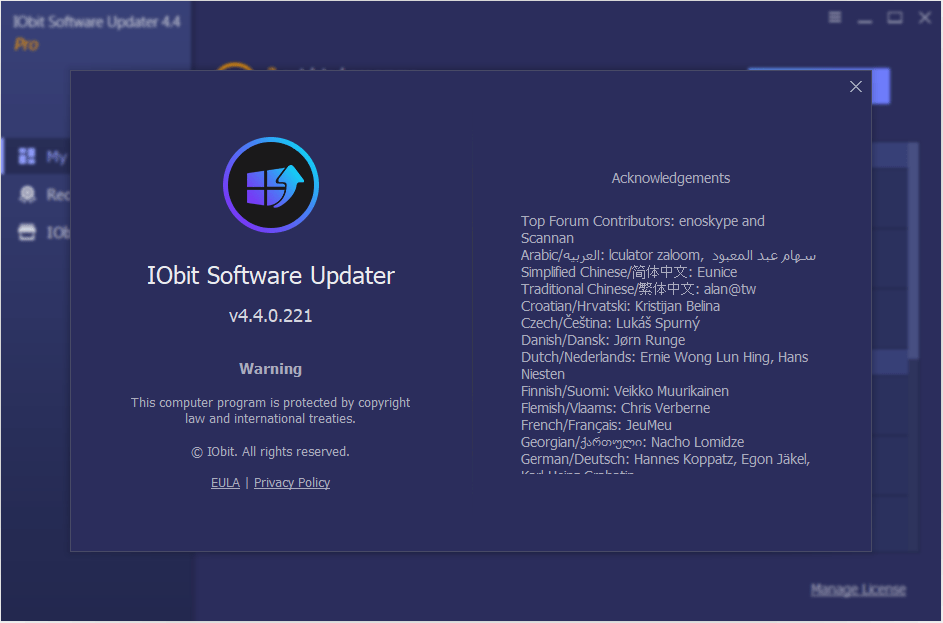Image resolution: width=943 pixels, height=623 pixels.
Task: Click the IObit Software Updater logo icon
Action: click(x=271, y=185)
